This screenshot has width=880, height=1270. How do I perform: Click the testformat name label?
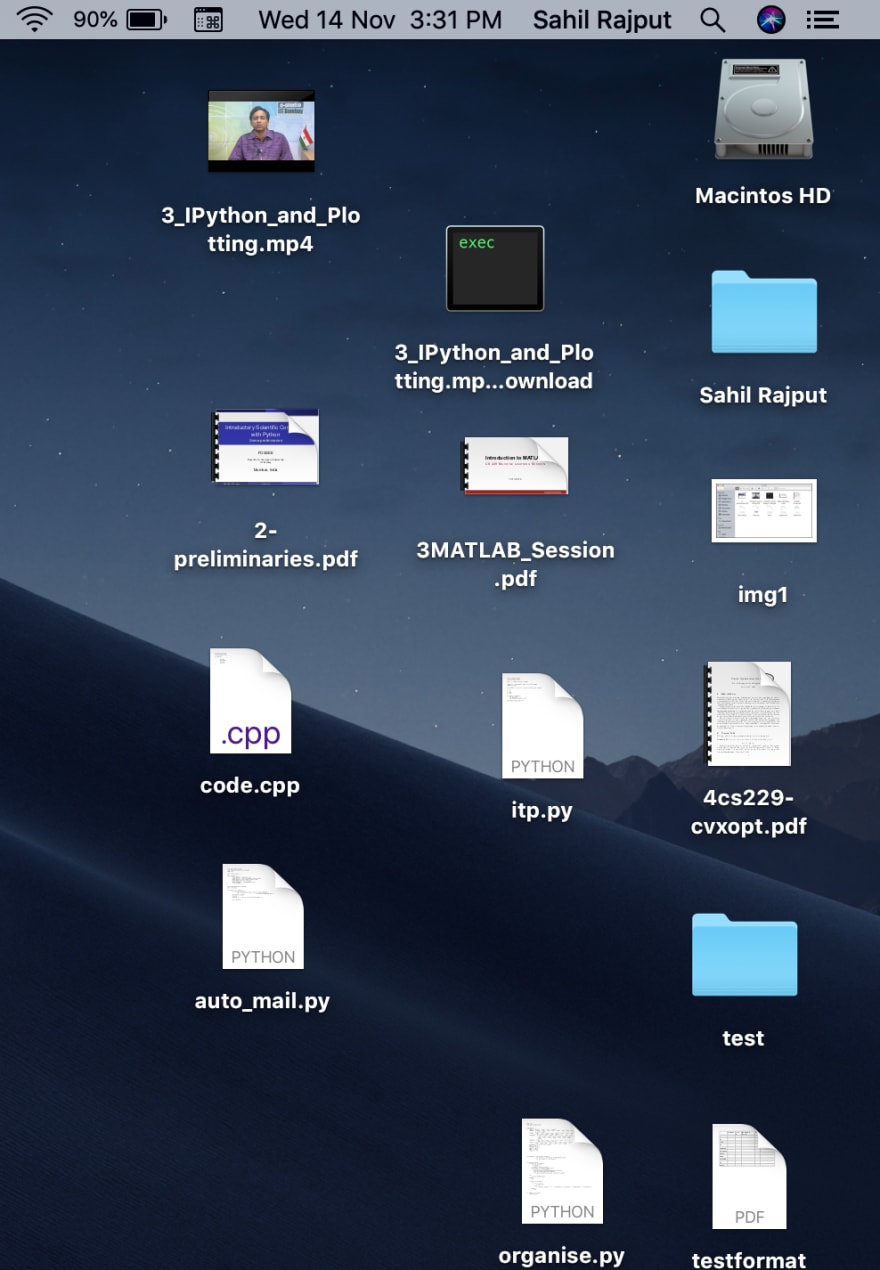749,1260
